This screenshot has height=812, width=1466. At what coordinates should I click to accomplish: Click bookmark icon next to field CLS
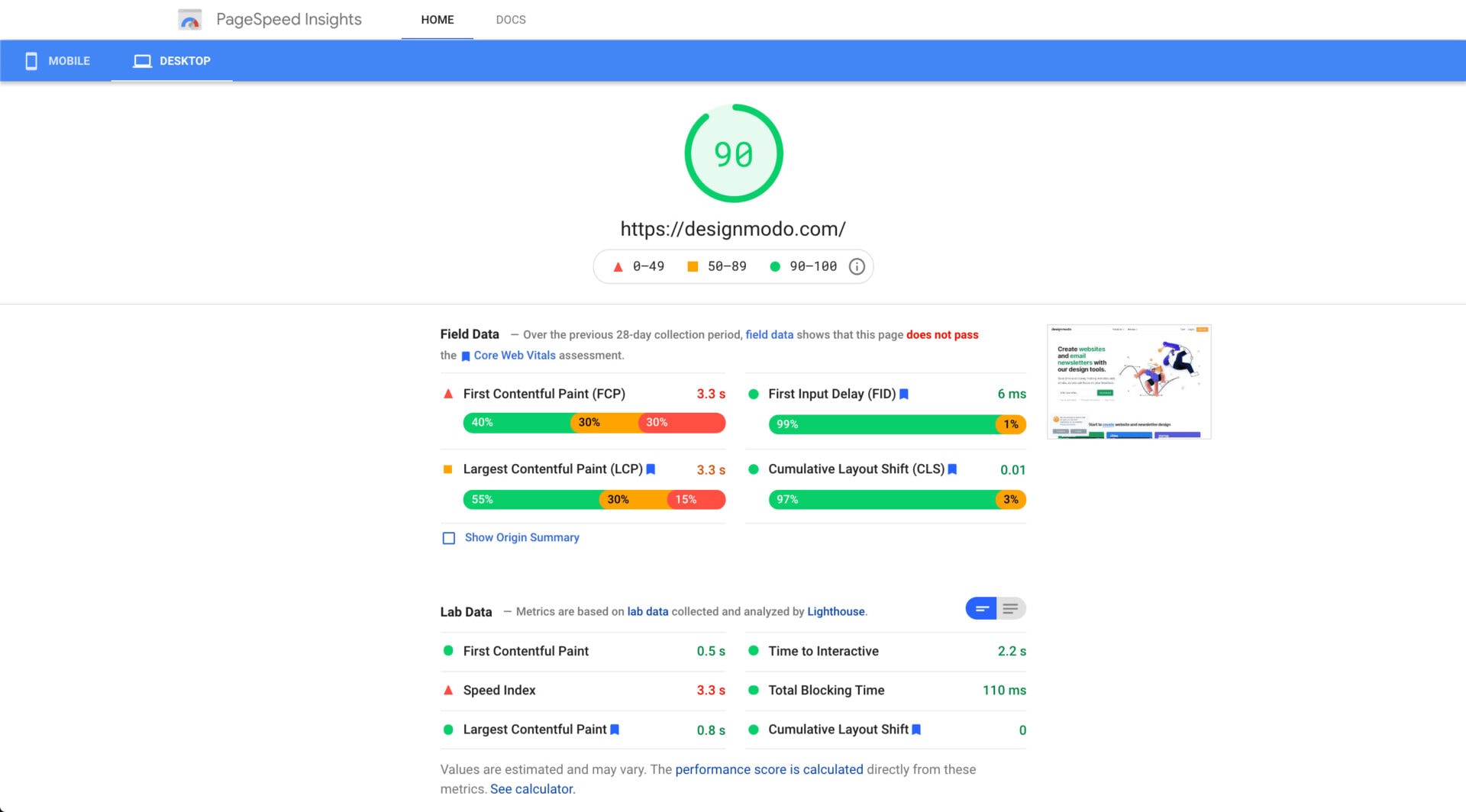[x=952, y=469]
